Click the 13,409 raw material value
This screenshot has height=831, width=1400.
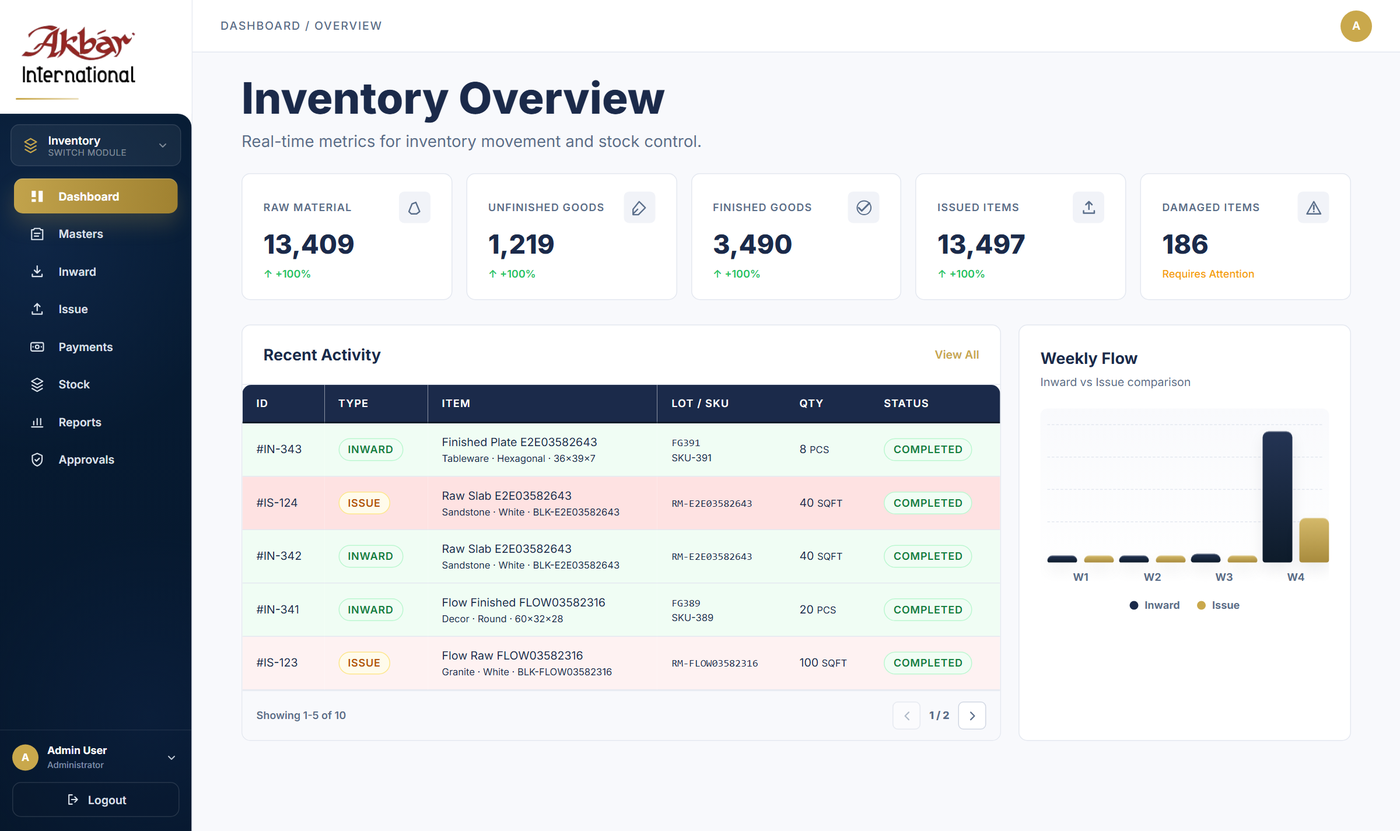click(309, 244)
